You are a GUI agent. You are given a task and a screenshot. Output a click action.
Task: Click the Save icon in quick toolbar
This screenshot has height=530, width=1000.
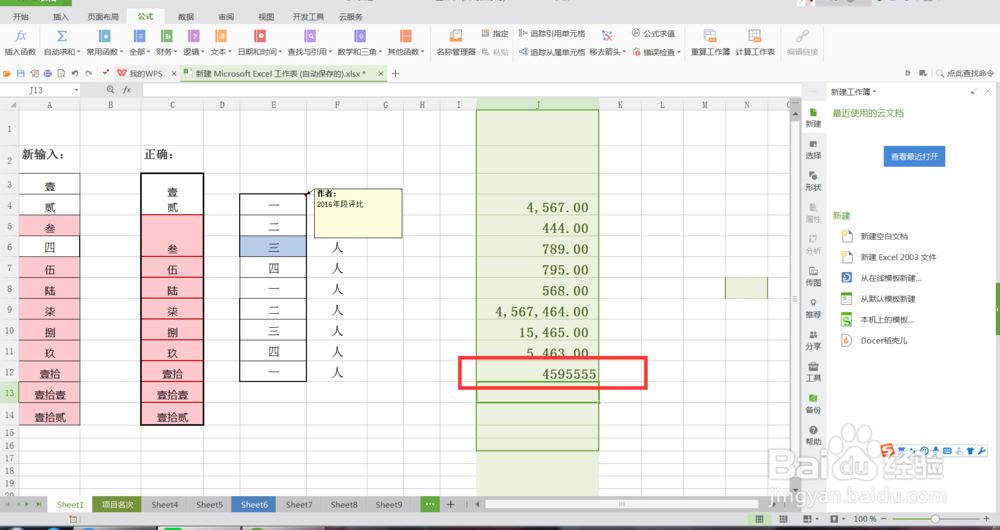(21, 74)
